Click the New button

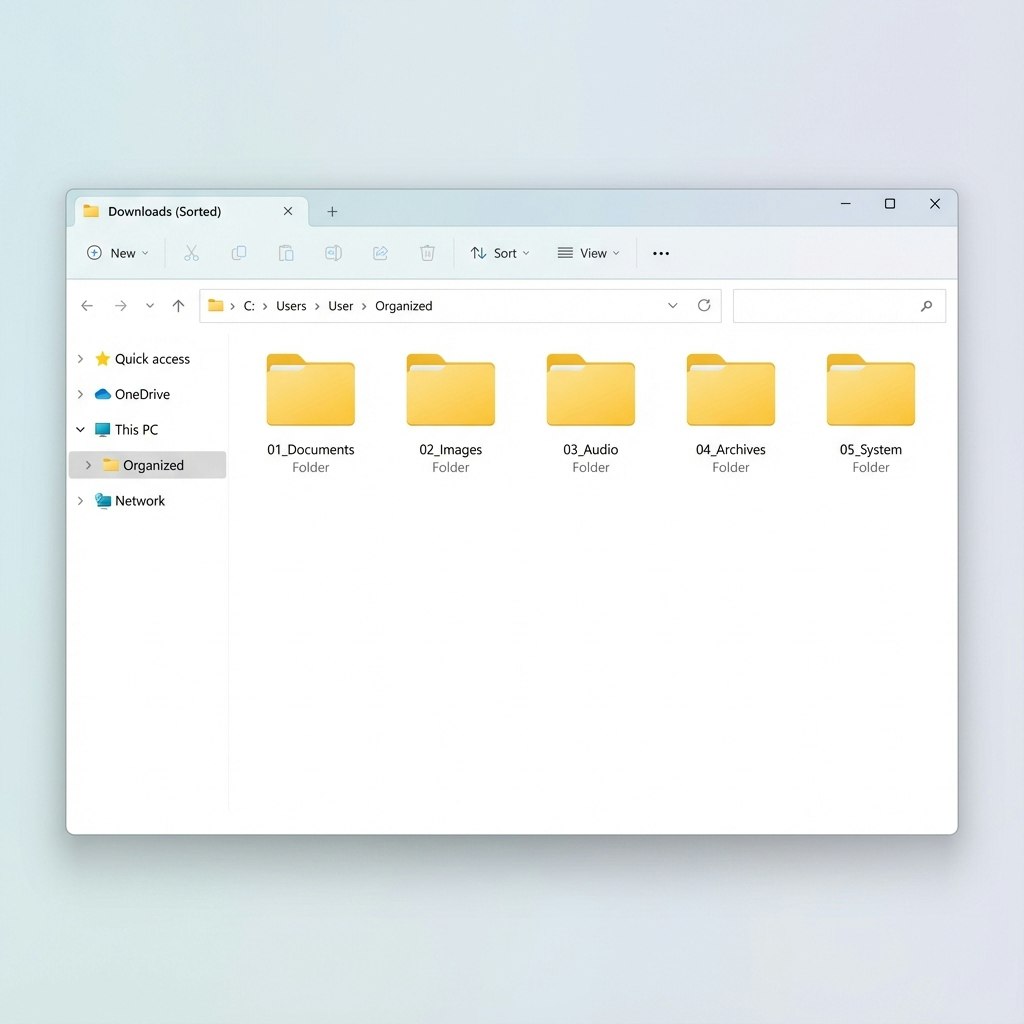coord(117,253)
